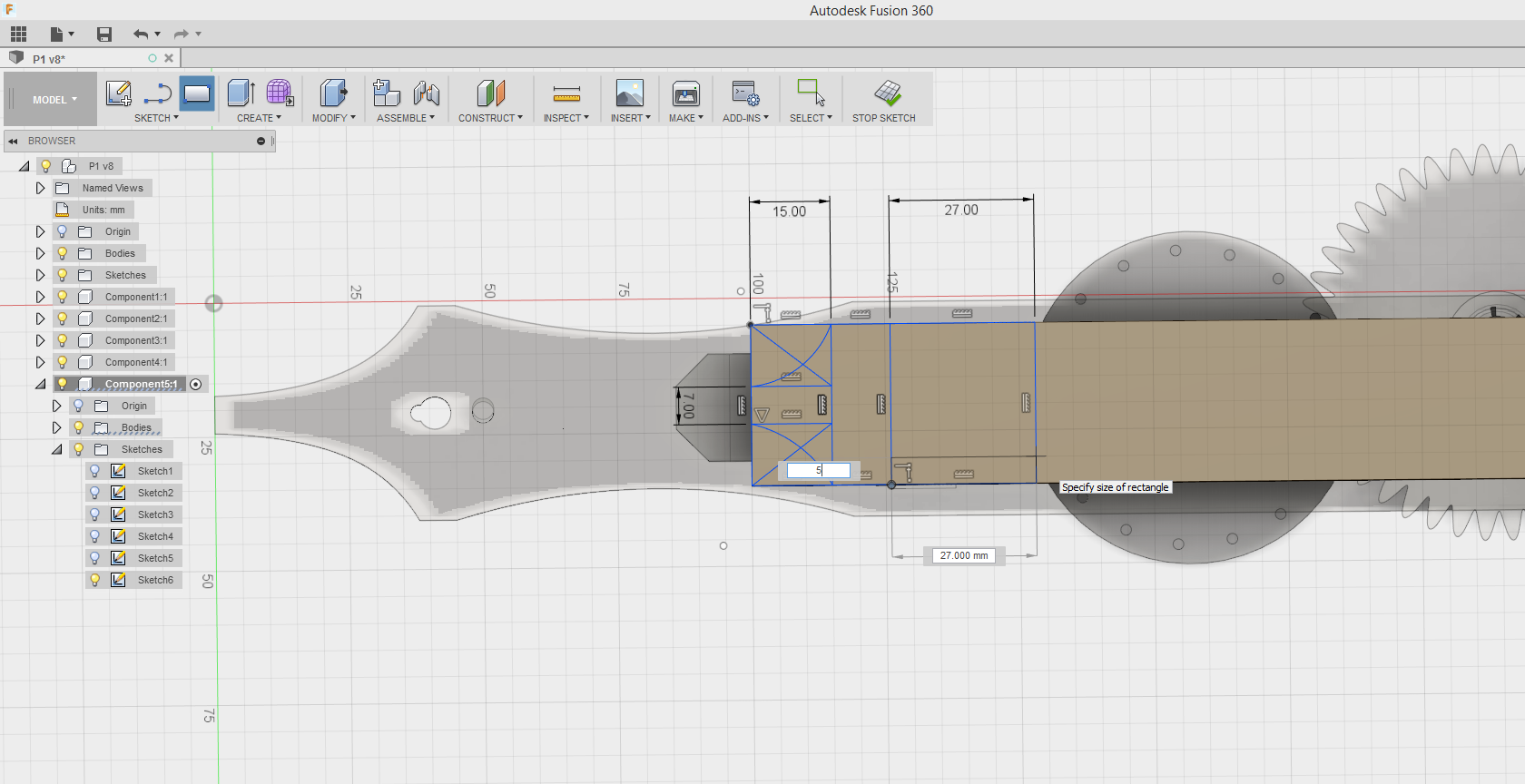Viewport: 1525px width, 784px height.
Task: Select the Joint tool icon
Action: click(427, 93)
